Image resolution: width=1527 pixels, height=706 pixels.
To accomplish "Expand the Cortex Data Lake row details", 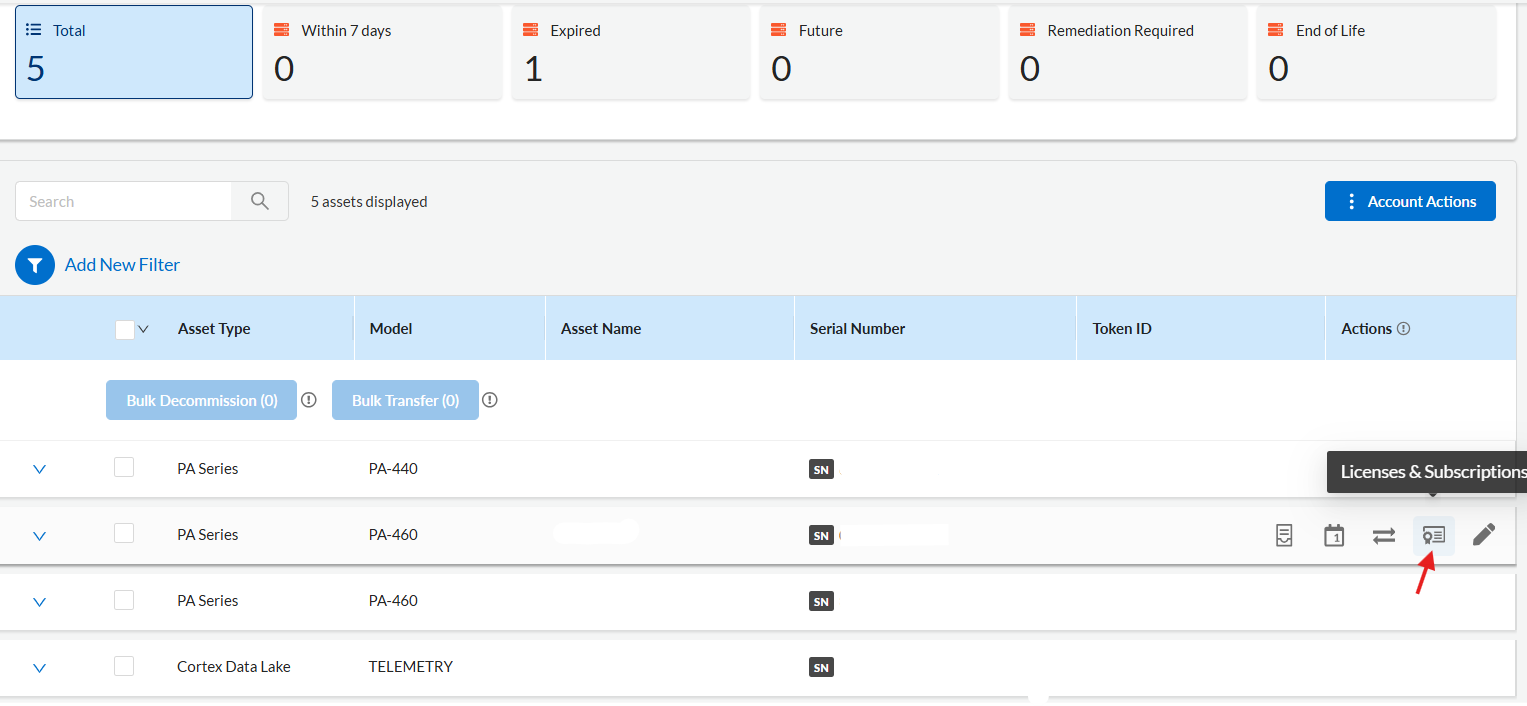I will 40,667.
